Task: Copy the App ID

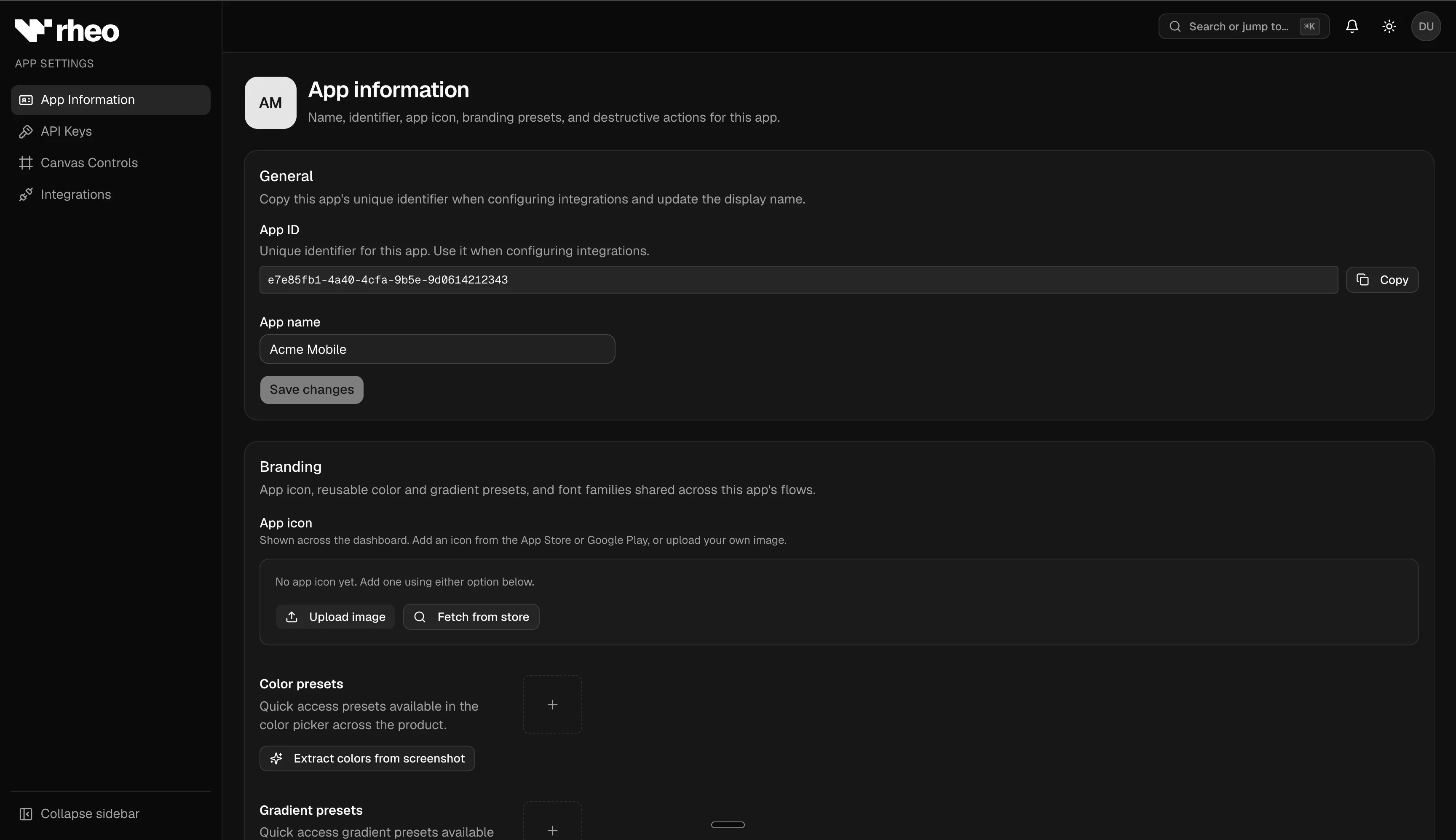Action: [1382, 280]
